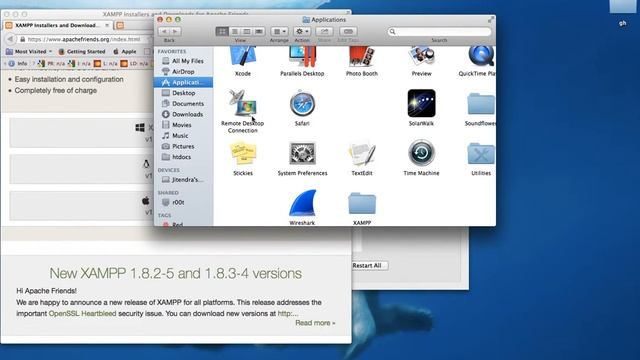The height and width of the screenshot is (360, 640).
Task: Open the Xcode application icon
Action: pos(242,56)
